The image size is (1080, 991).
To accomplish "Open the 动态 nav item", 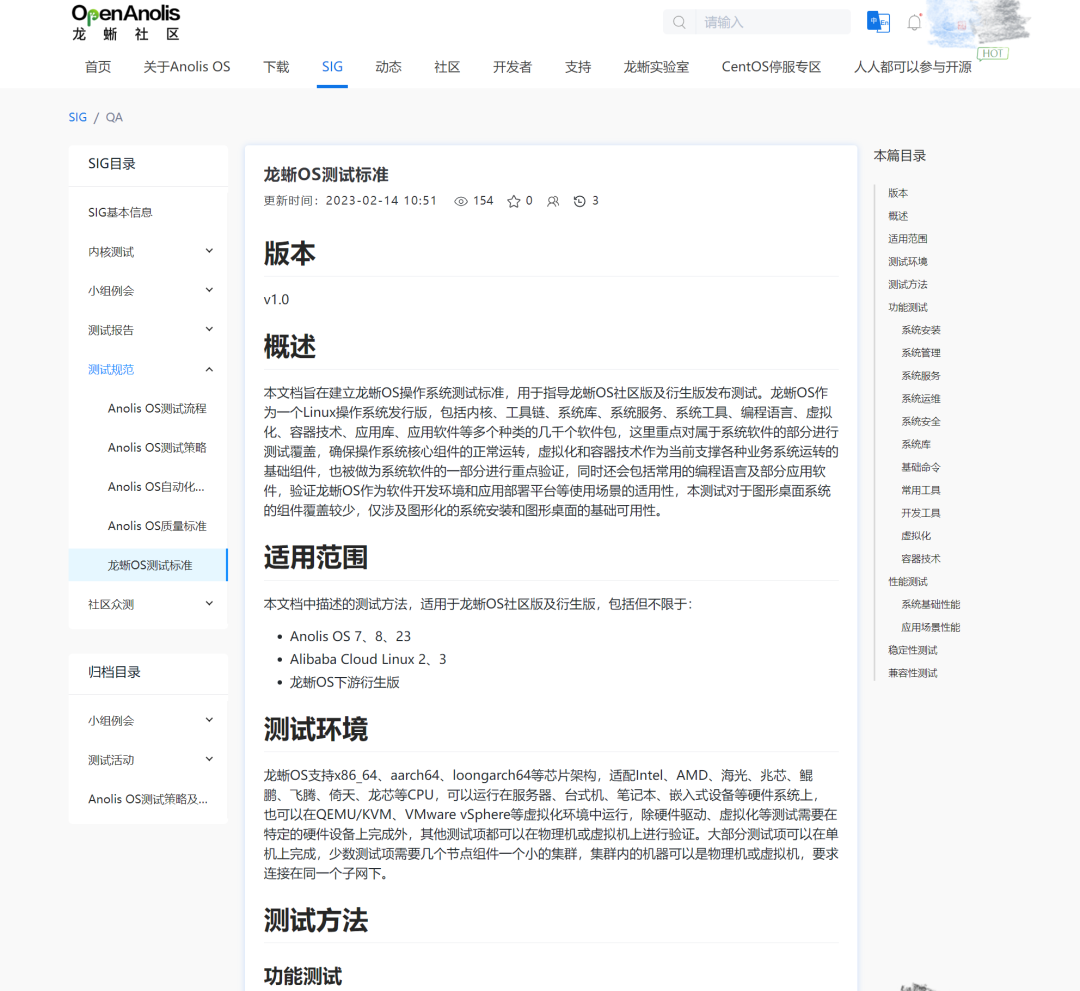I will coord(388,67).
